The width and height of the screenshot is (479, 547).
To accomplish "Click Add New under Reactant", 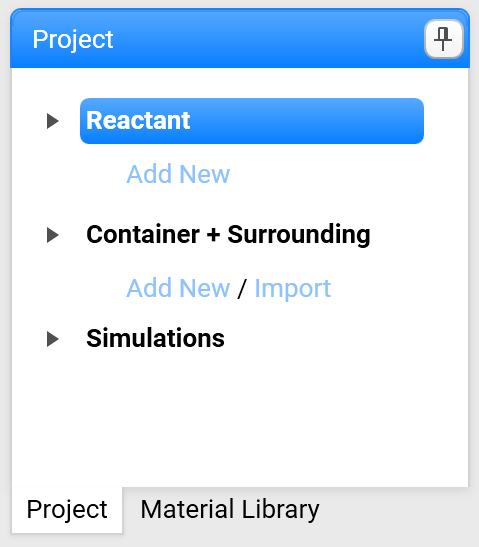I will click(178, 173).
